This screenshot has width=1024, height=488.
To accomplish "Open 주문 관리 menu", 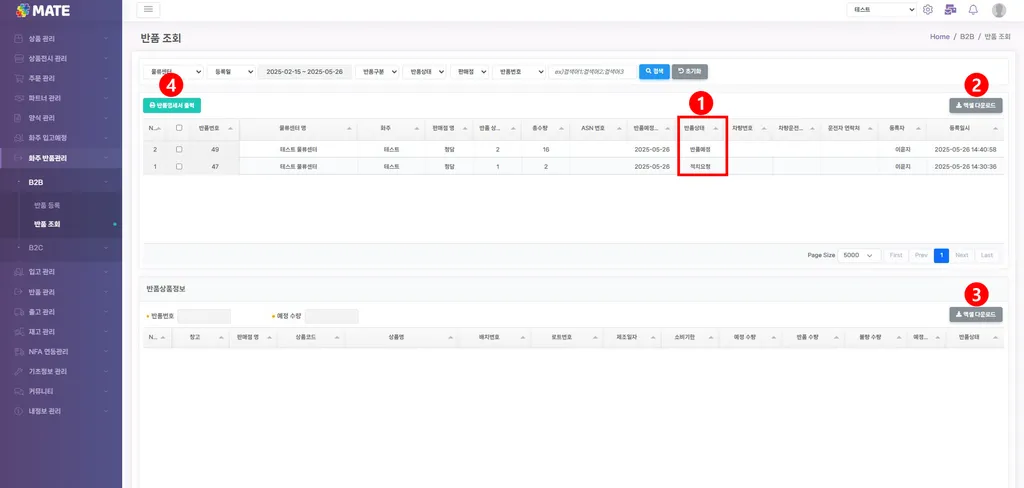I will pos(61,78).
